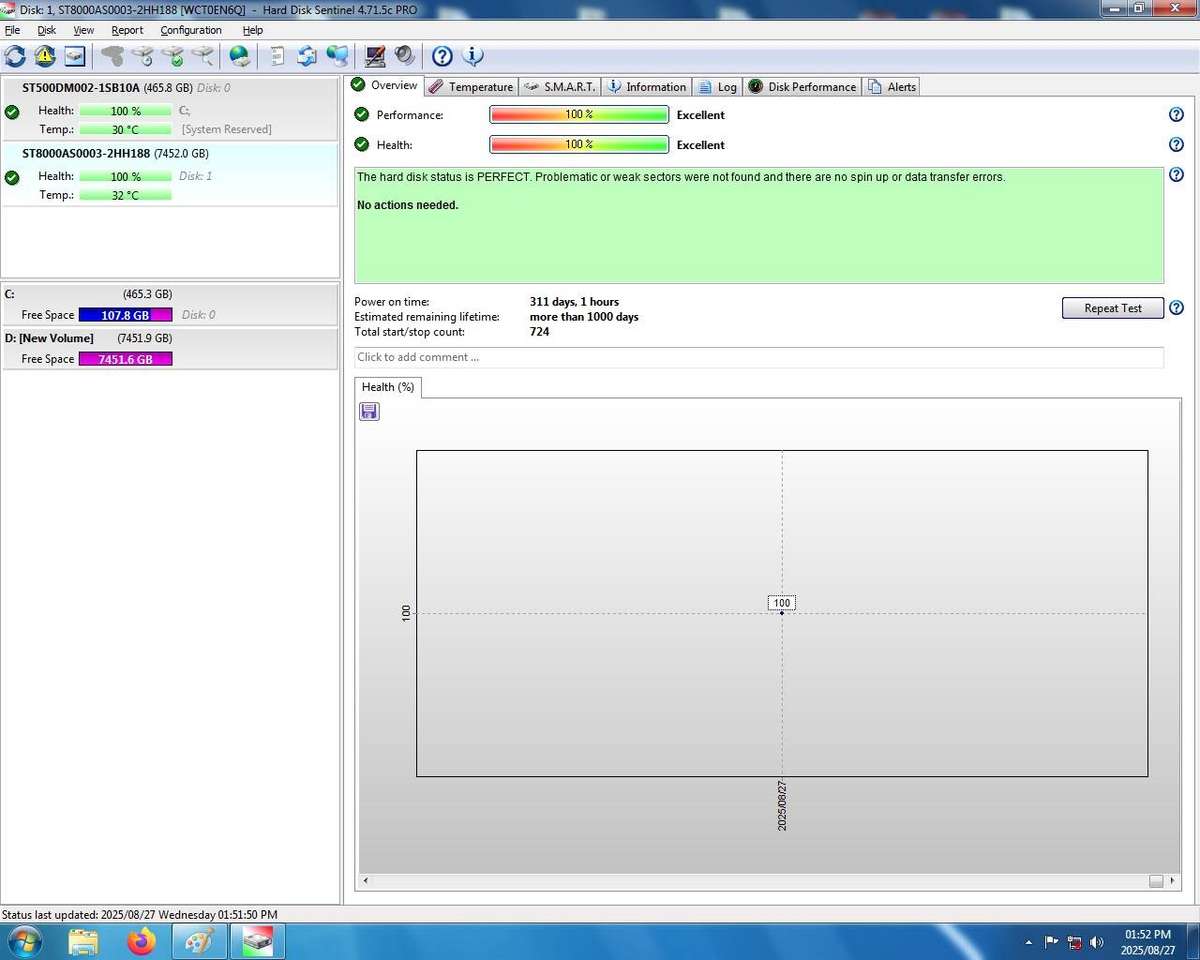Image resolution: width=1200 pixels, height=960 pixels.
Task: Click the comment input field
Action: tap(758, 357)
